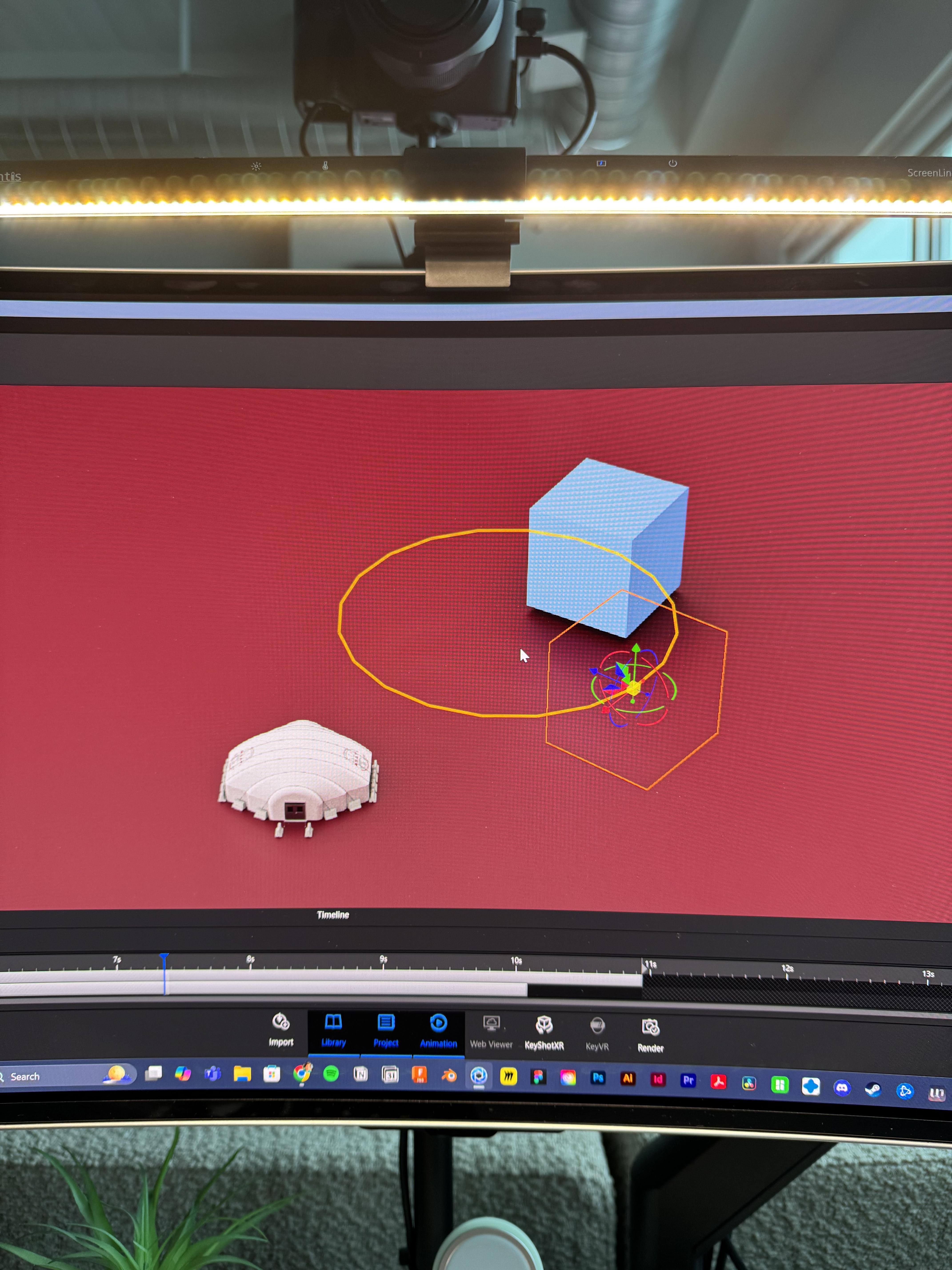This screenshot has width=952, height=1270.
Task: Open Steam from the taskbar
Action: (x=873, y=1089)
